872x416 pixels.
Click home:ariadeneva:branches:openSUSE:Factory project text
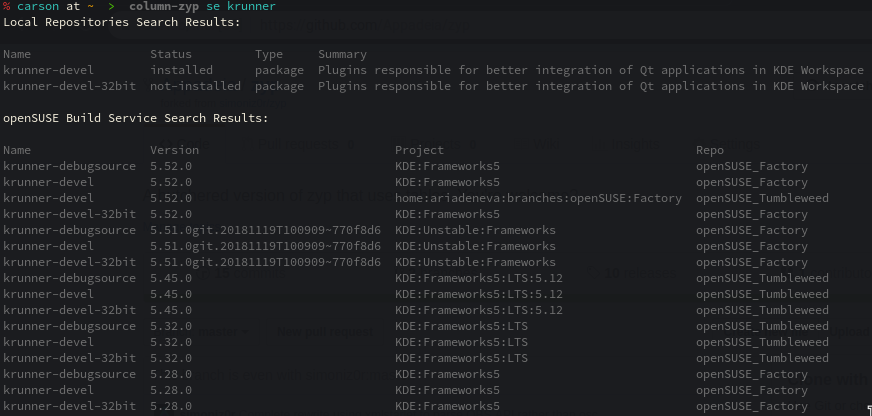(538, 198)
